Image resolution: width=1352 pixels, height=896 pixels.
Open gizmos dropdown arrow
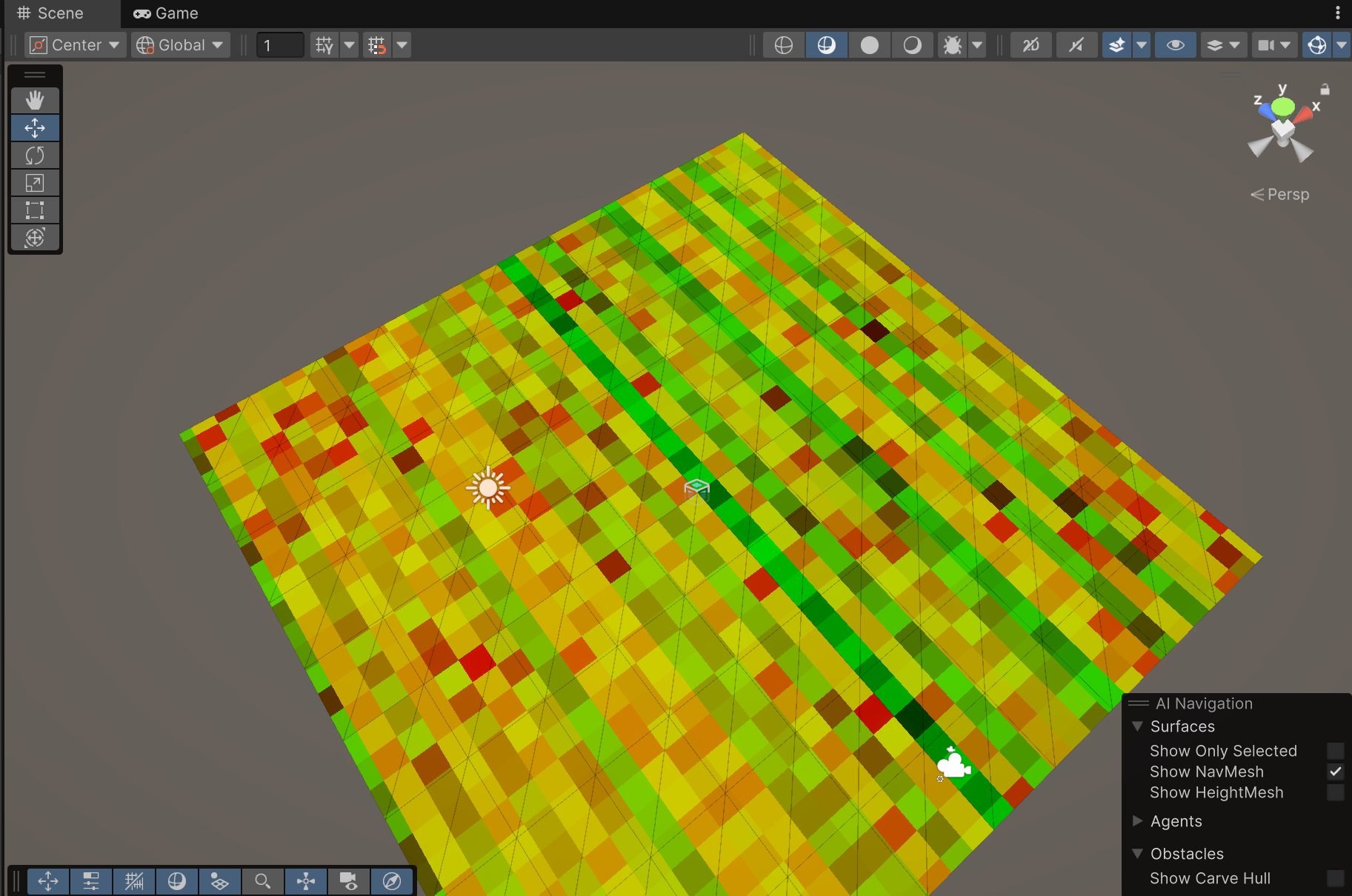[x=1342, y=45]
